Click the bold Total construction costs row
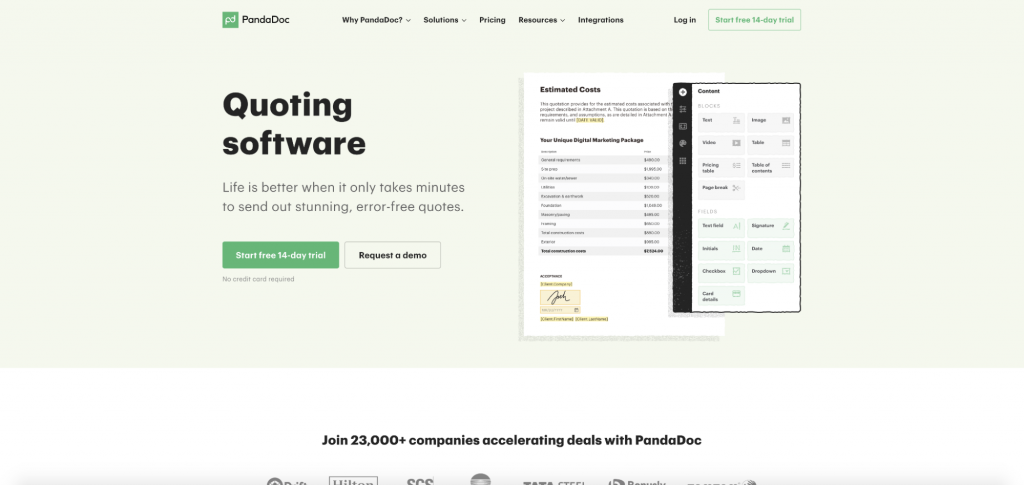The image size is (1024, 485). (x=604, y=251)
